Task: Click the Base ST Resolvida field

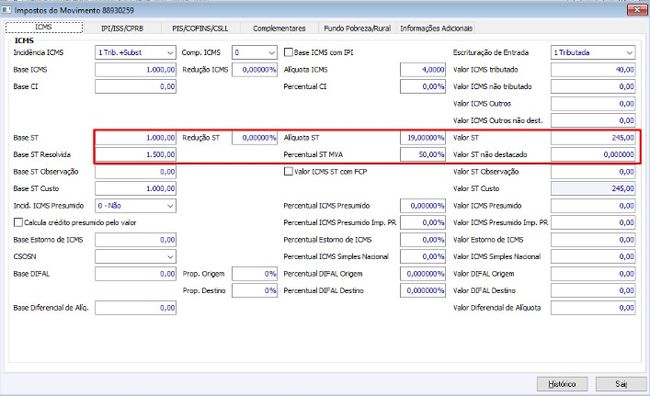Action: 136,155
